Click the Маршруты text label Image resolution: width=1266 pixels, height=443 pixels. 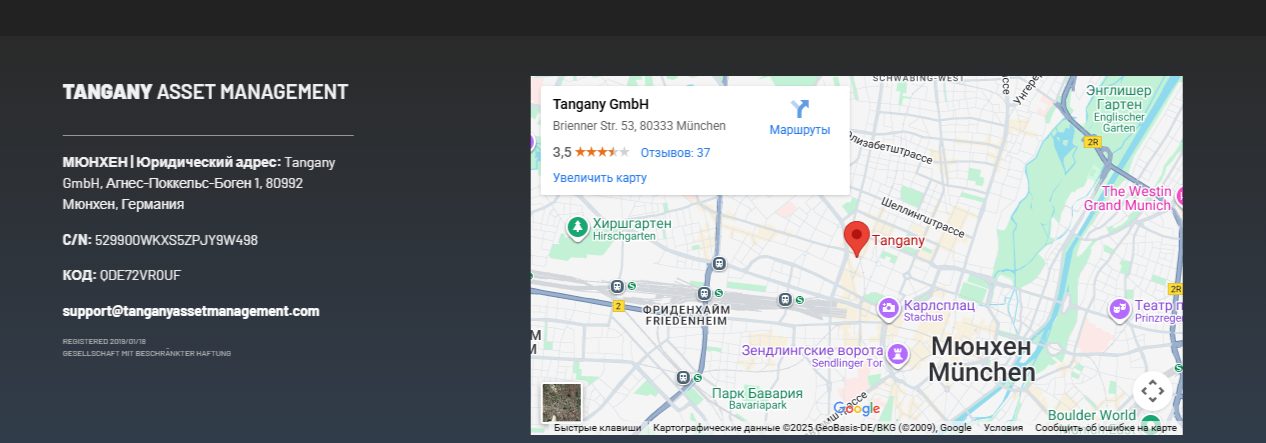pyautogui.click(x=800, y=130)
